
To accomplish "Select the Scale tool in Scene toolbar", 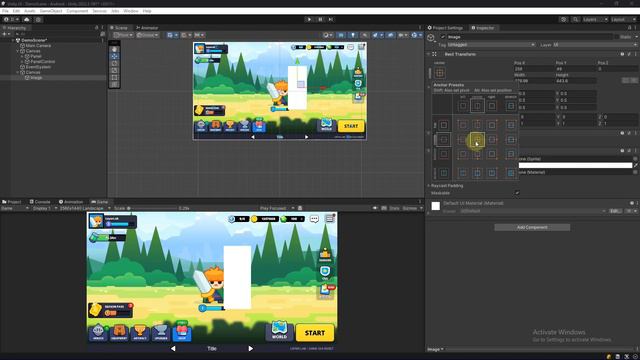I will click(115, 70).
